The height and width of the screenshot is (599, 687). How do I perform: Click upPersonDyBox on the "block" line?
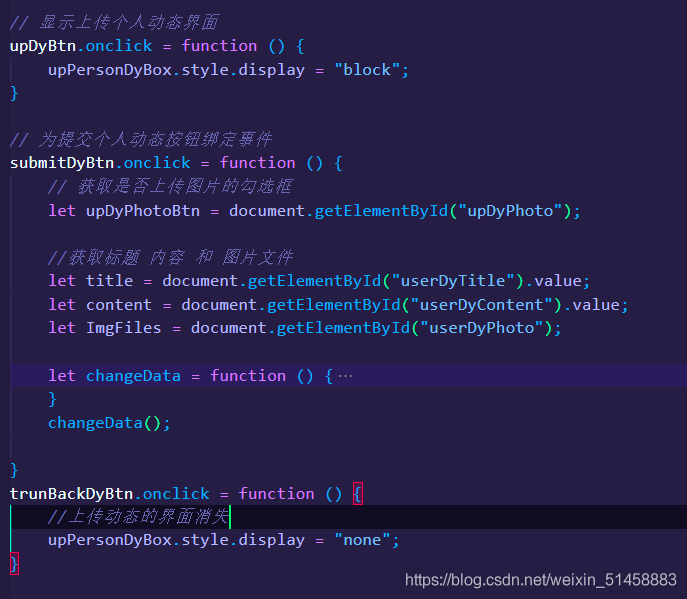pos(110,70)
